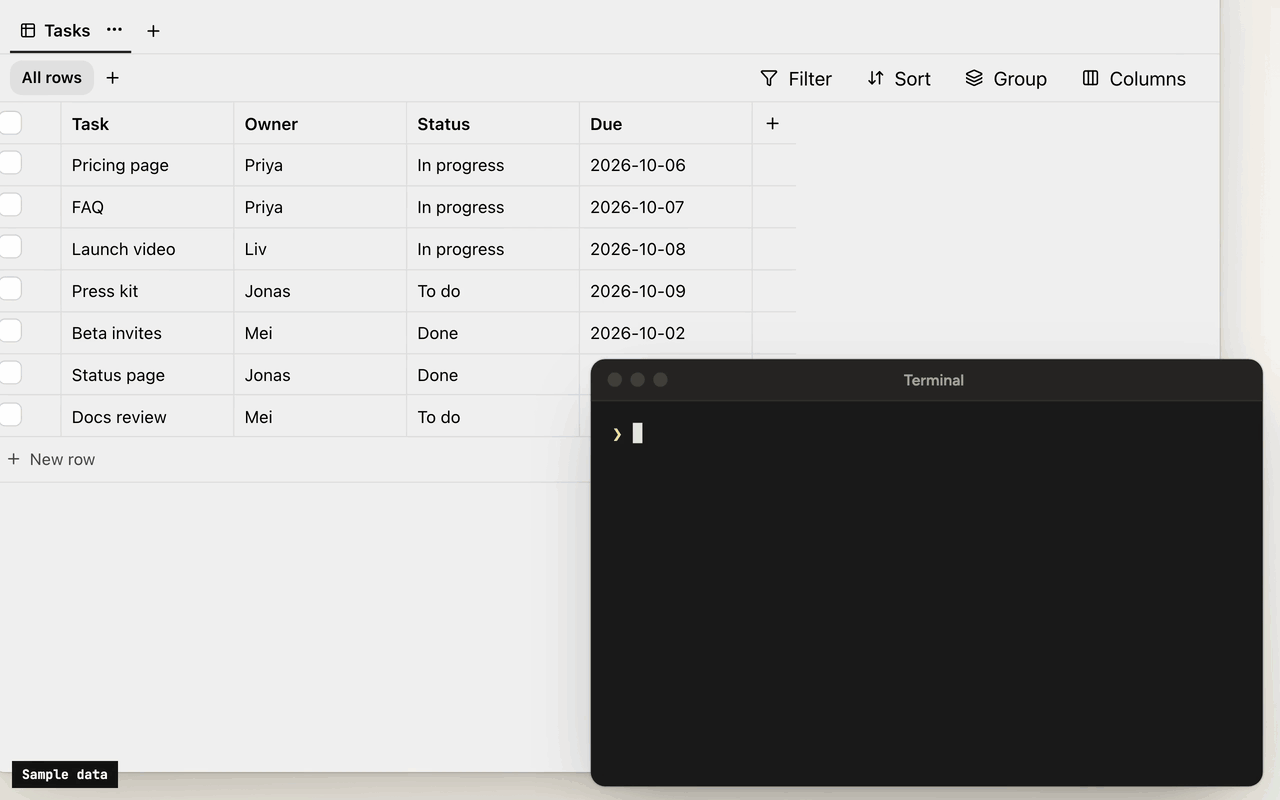Select the Launch video task cell
This screenshot has width=1280, height=800.
pyautogui.click(x=147, y=249)
